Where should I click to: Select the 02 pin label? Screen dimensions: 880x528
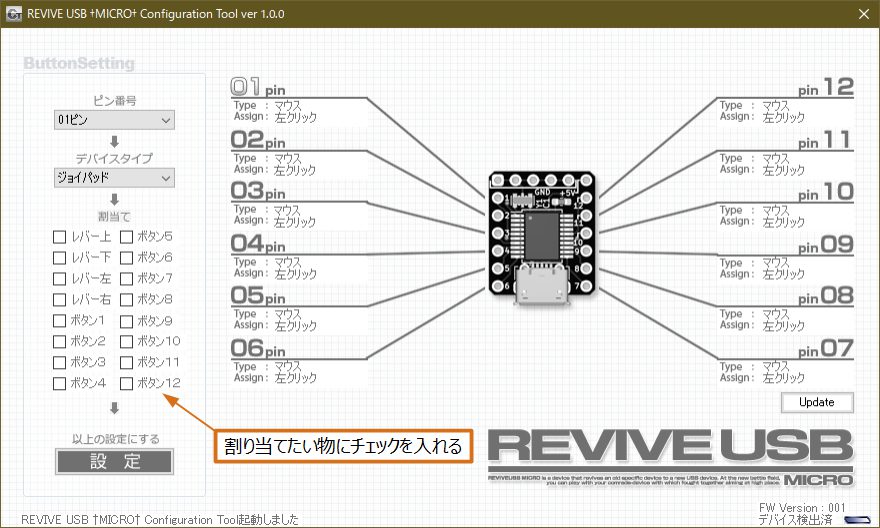[x=258, y=140]
